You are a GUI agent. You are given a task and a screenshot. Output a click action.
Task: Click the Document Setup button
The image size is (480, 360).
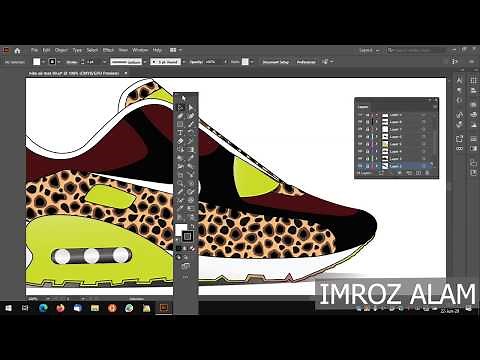[x=276, y=62]
